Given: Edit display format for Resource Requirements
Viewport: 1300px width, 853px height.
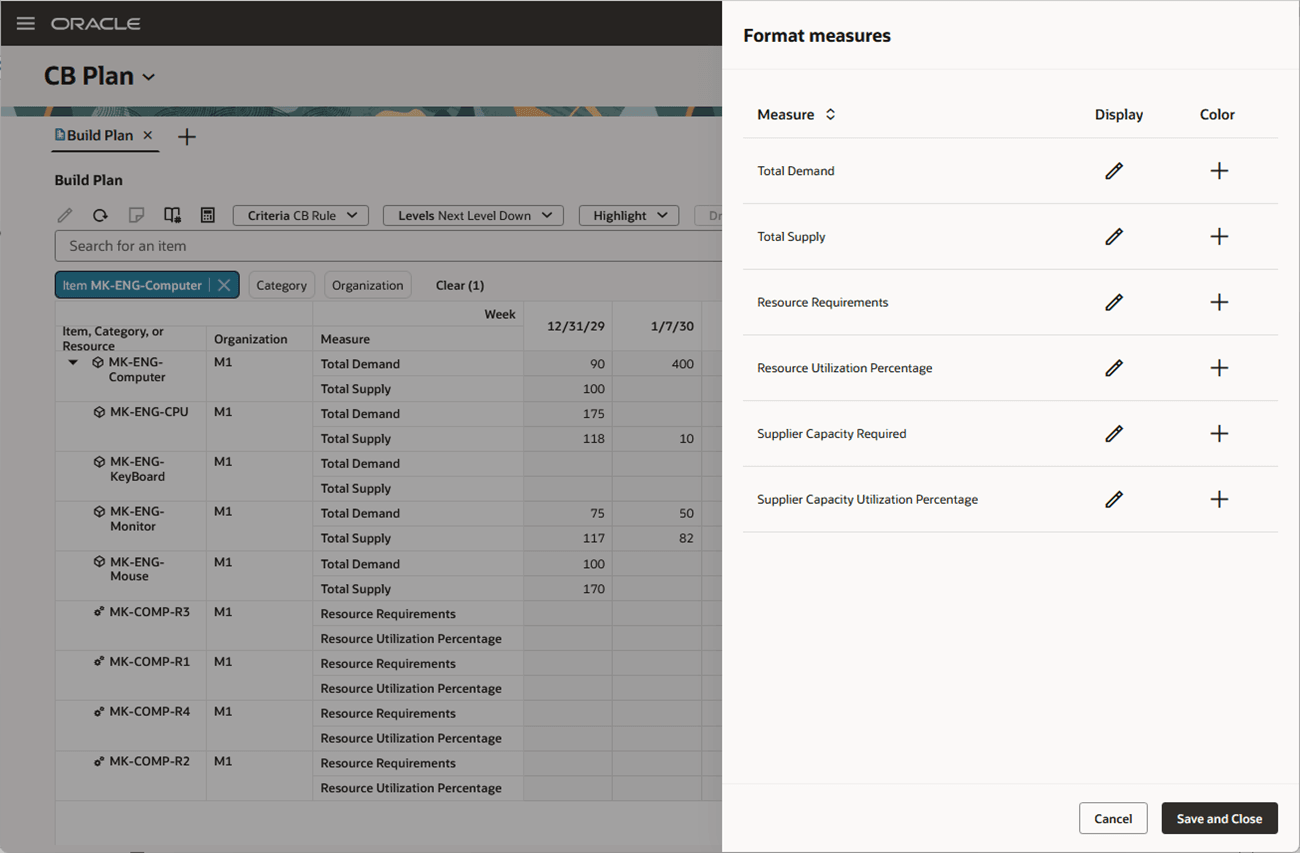Looking at the screenshot, I should [x=1114, y=302].
